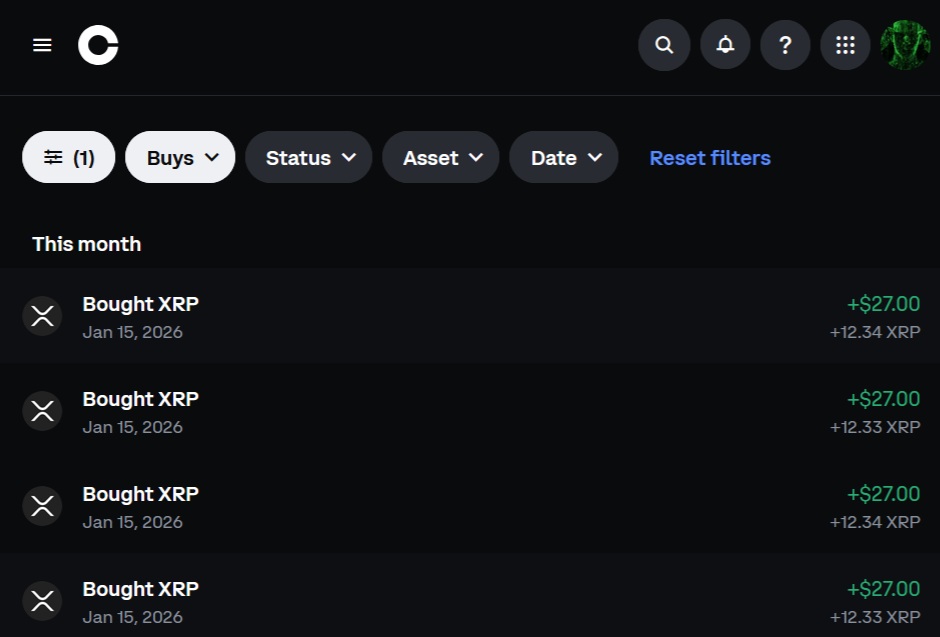This screenshot has width=940, height=637.
Task: Click the Reset filters link
Action: pyautogui.click(x=710, y=158)
